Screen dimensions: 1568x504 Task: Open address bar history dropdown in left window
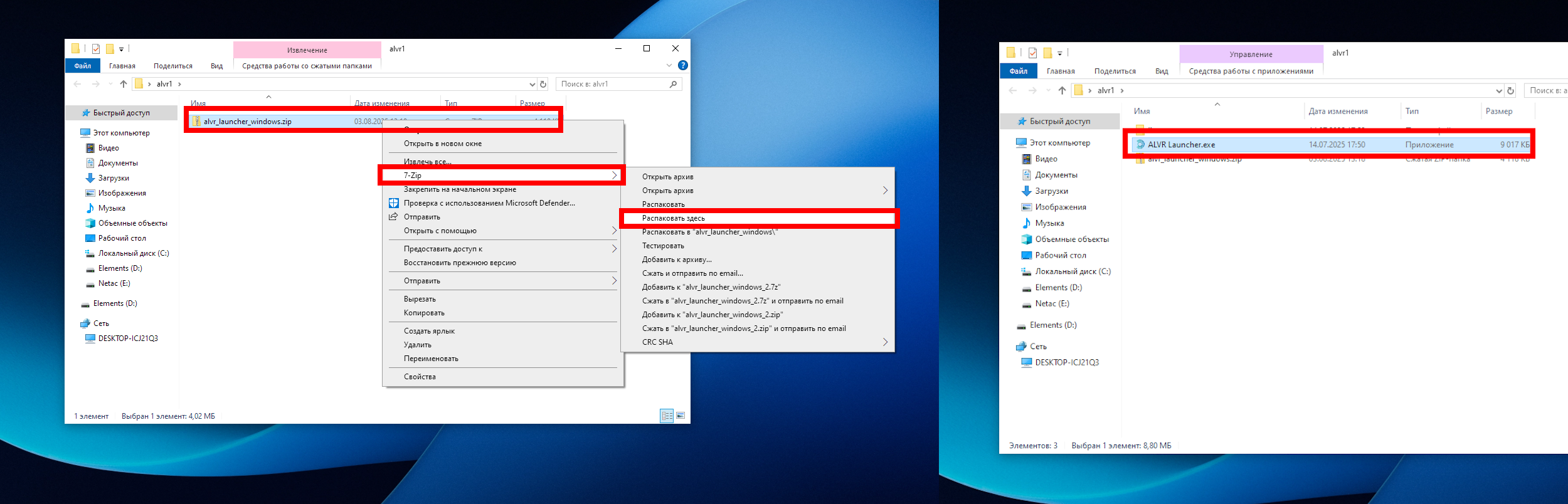[532, 84]
